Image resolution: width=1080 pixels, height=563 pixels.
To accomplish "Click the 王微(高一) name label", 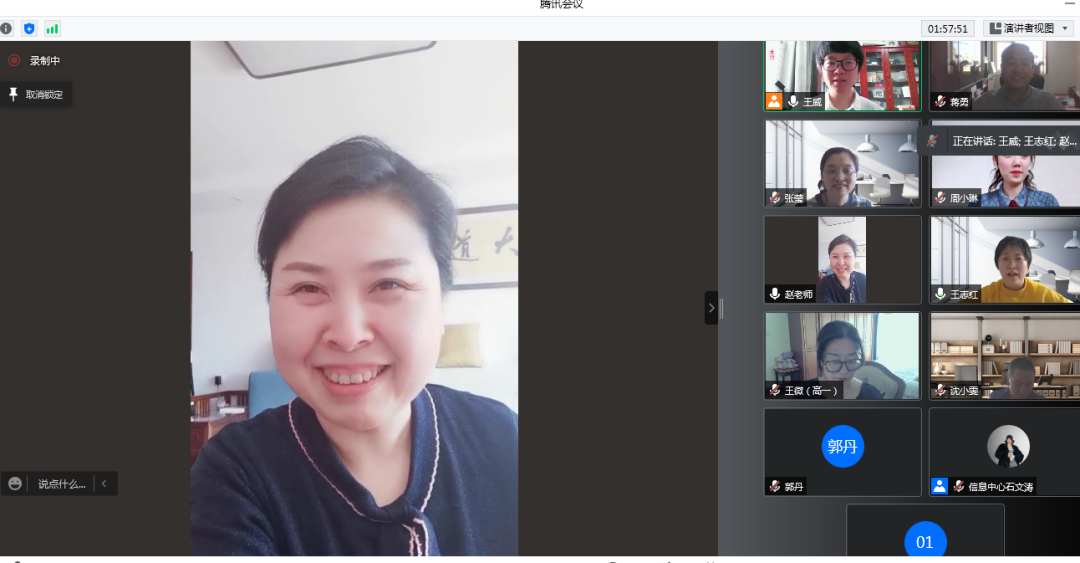I will 811,391.
